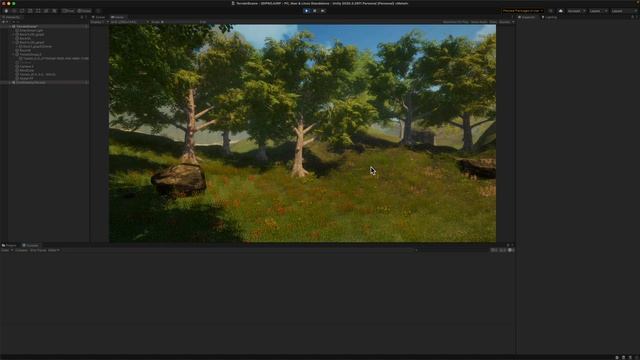The image size is (640, 360).
Task: Toggle Mute Audio in Game view
Action: [x=479, y=22]
